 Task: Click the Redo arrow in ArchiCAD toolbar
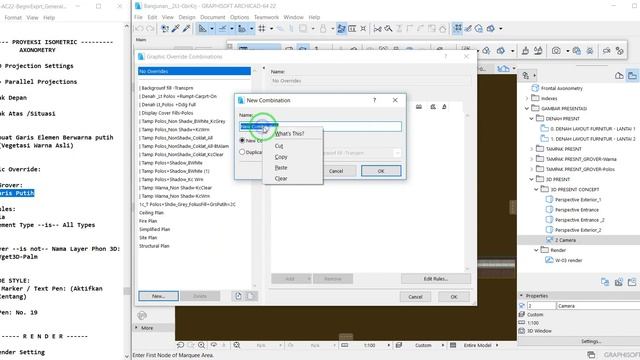[150, 29]
